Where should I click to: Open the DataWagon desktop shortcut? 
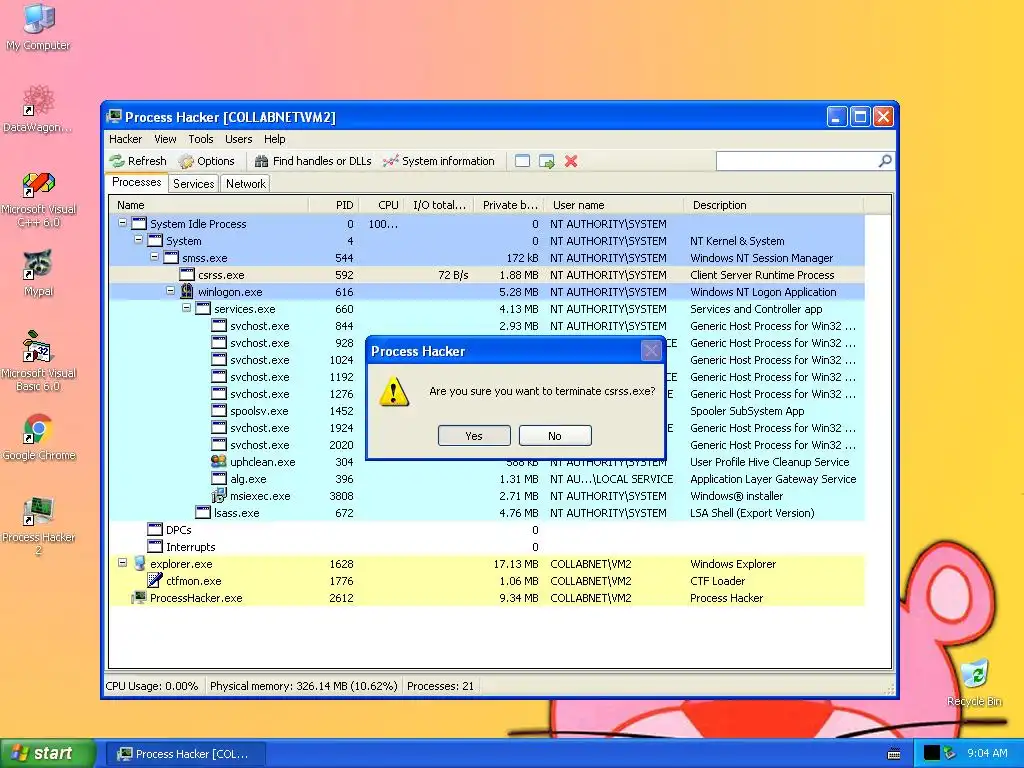[x=38, y=108]
